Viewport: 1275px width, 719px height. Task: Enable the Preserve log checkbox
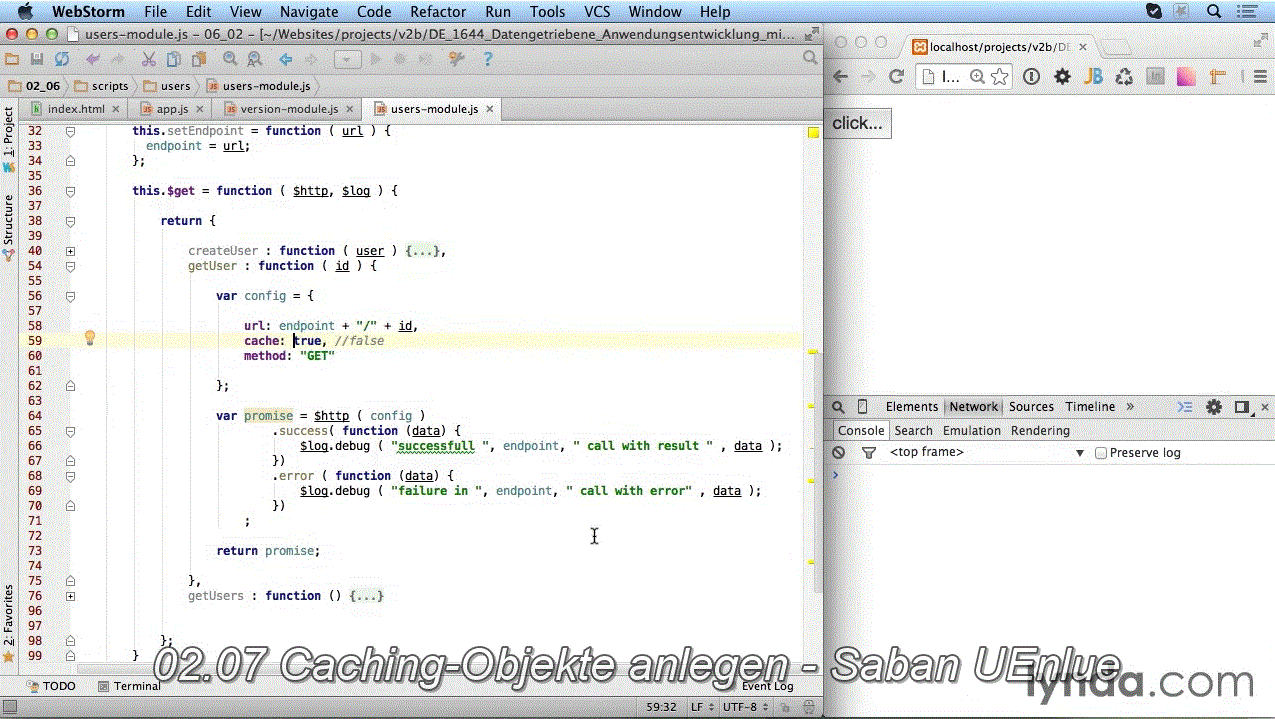point(1101,453)
